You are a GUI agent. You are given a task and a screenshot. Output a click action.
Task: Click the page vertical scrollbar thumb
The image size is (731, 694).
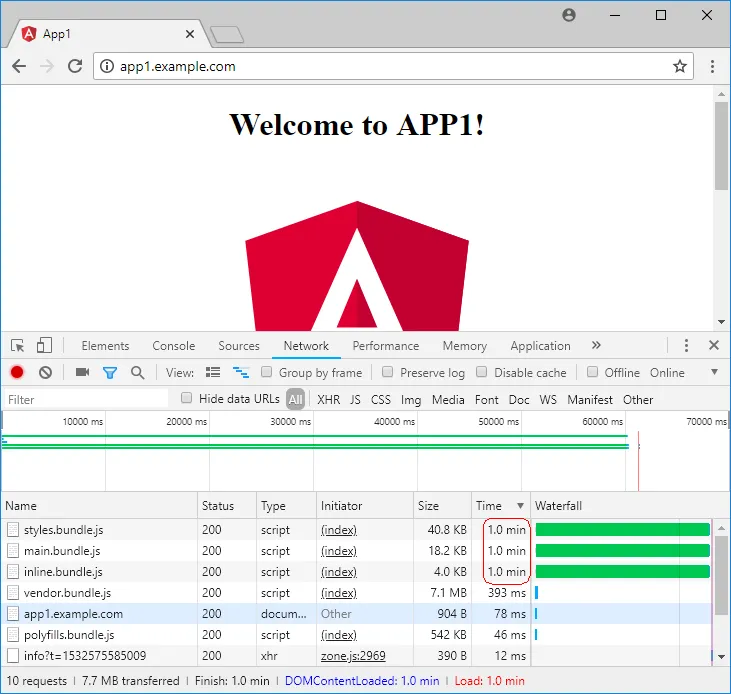(x=721, y=145)
